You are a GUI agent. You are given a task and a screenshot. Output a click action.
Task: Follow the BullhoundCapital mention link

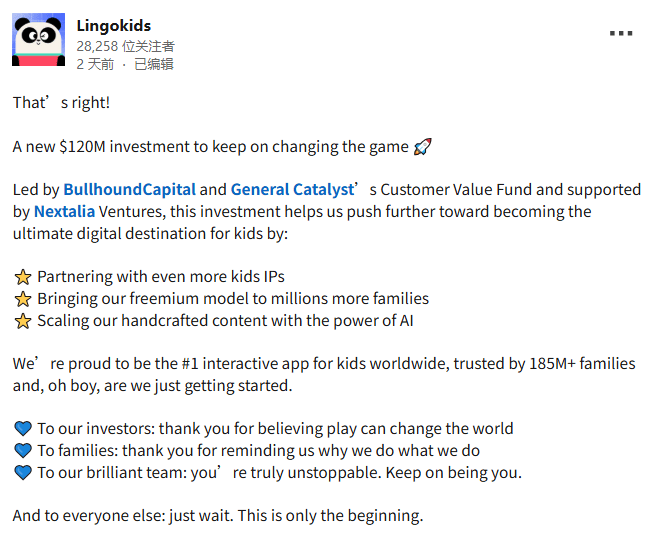pos(129,189)
